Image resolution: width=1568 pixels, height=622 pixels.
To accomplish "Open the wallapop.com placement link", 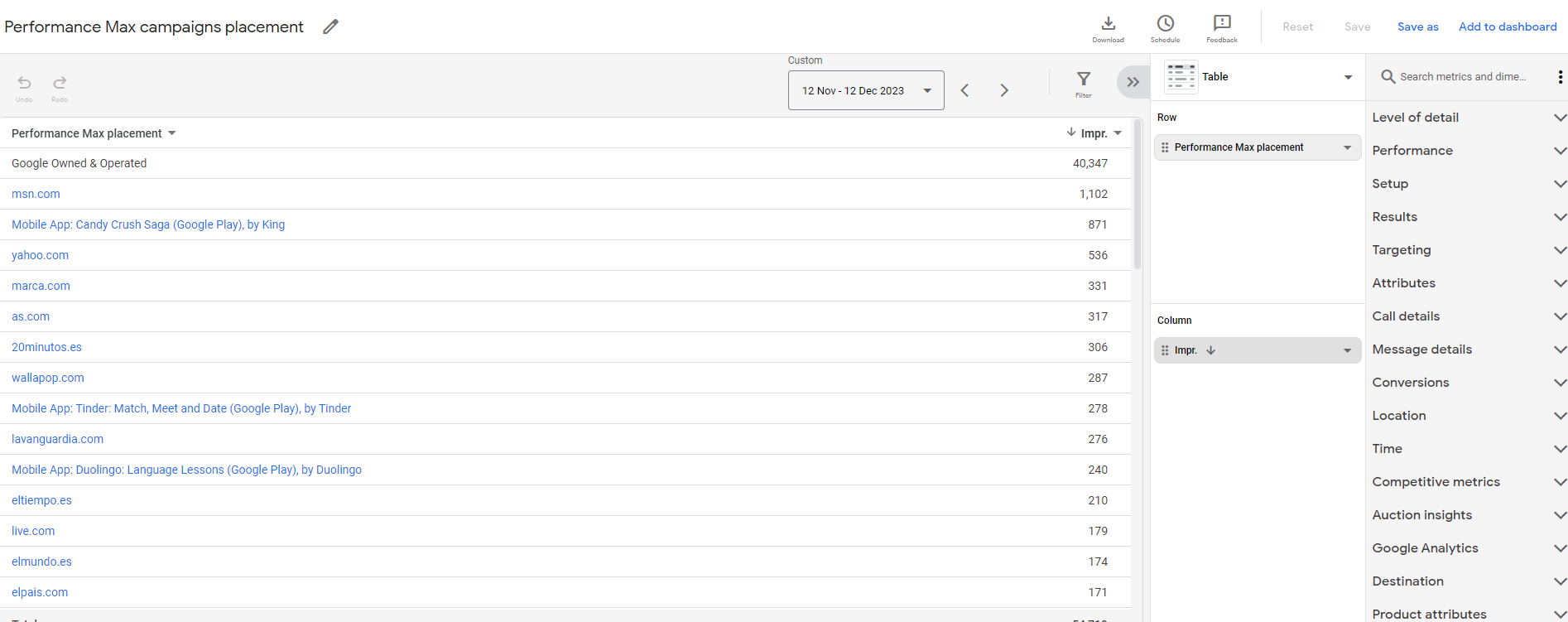I will (x=48, y=378).
